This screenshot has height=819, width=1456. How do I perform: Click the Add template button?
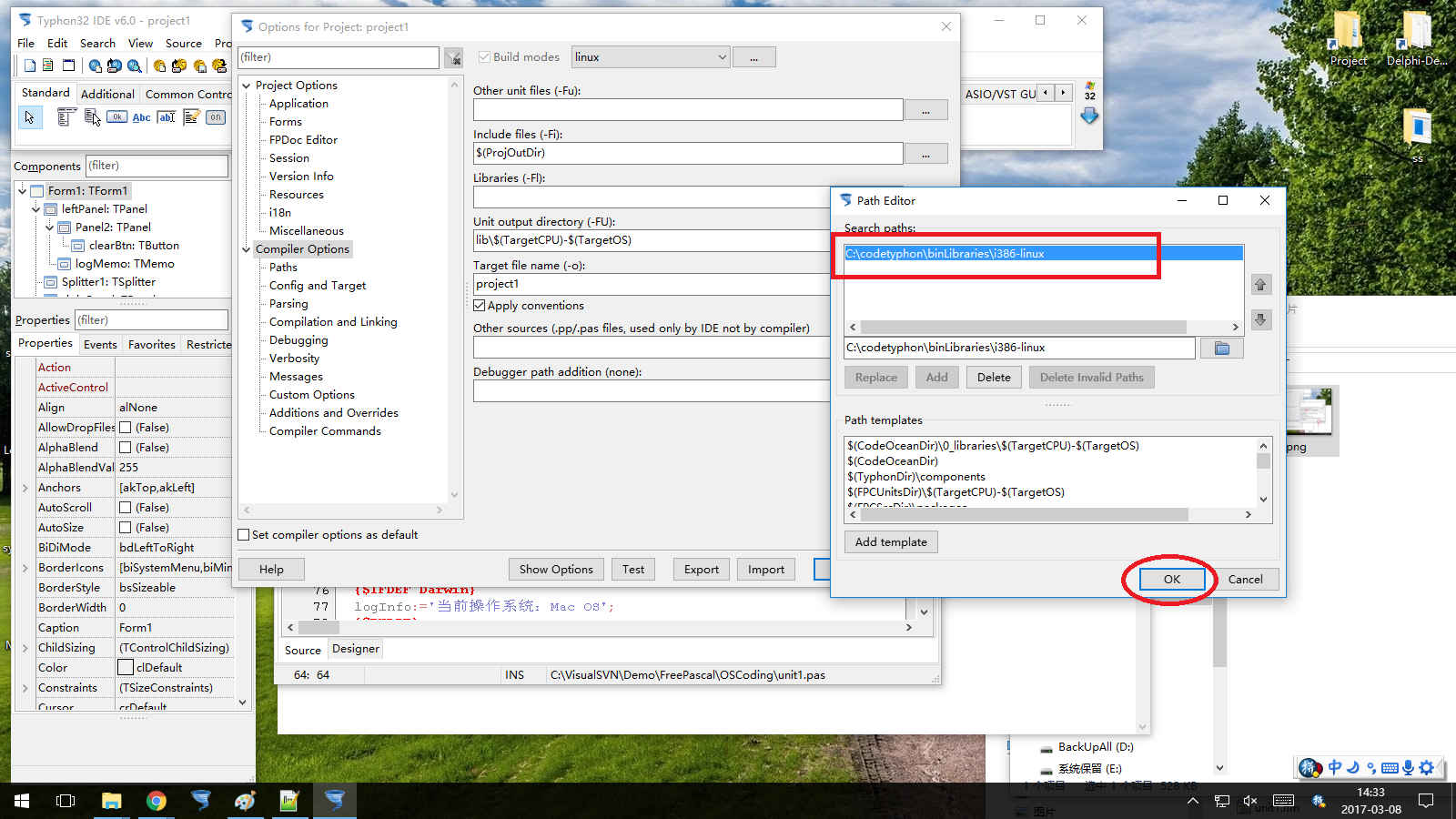(891, 542)
